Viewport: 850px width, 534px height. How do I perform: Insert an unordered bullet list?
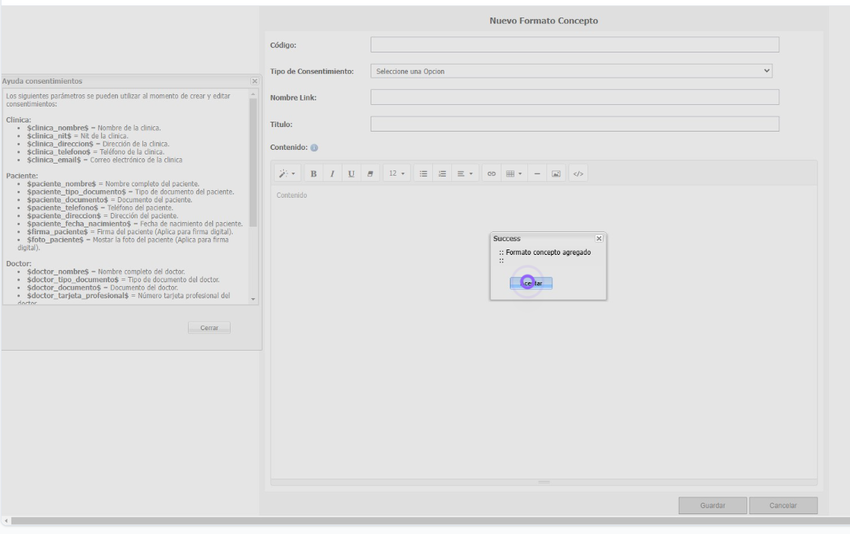pyautogui.click(x=423, y=173)
